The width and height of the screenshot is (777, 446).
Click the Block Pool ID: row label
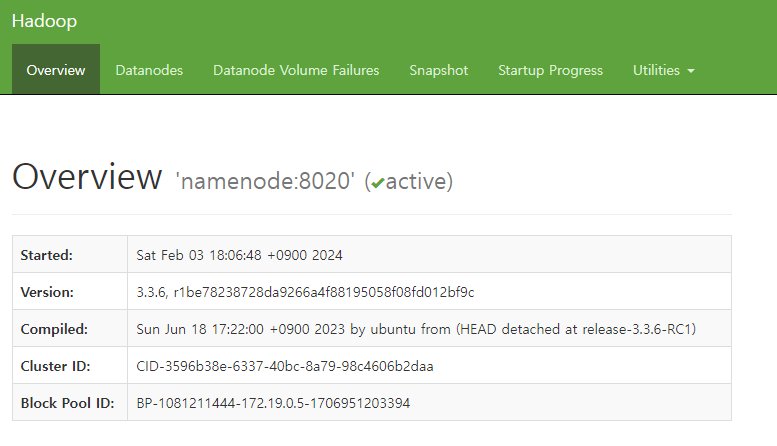pyautogui.click(x=67, y=403)
